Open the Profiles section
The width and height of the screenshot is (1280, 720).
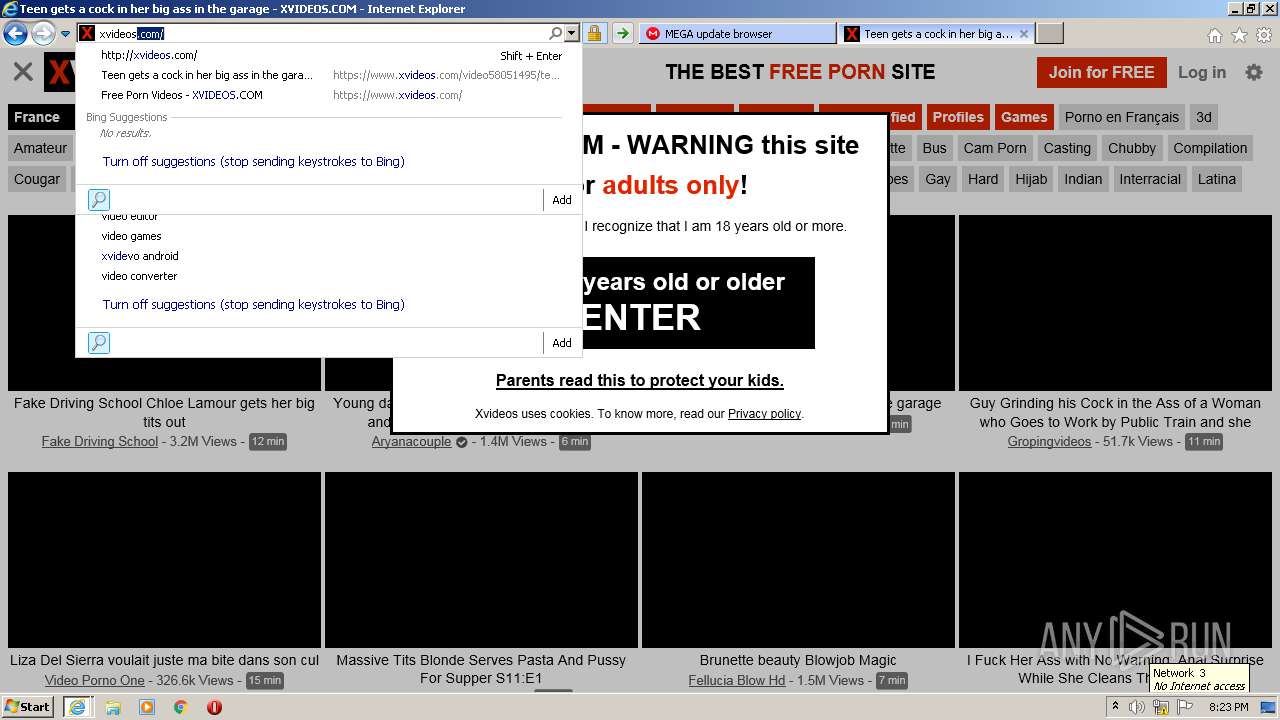958,117
